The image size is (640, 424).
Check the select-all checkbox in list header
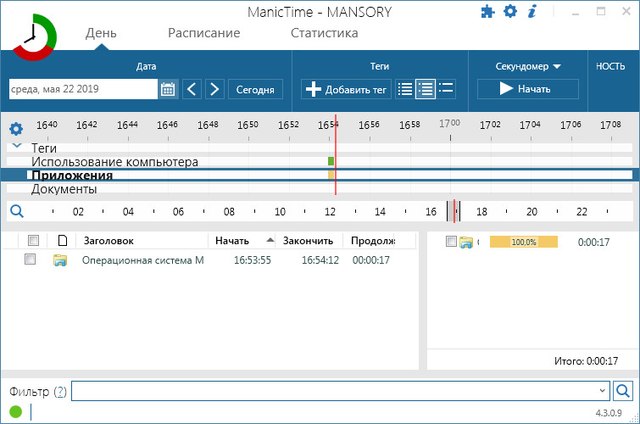click(34, 241)
